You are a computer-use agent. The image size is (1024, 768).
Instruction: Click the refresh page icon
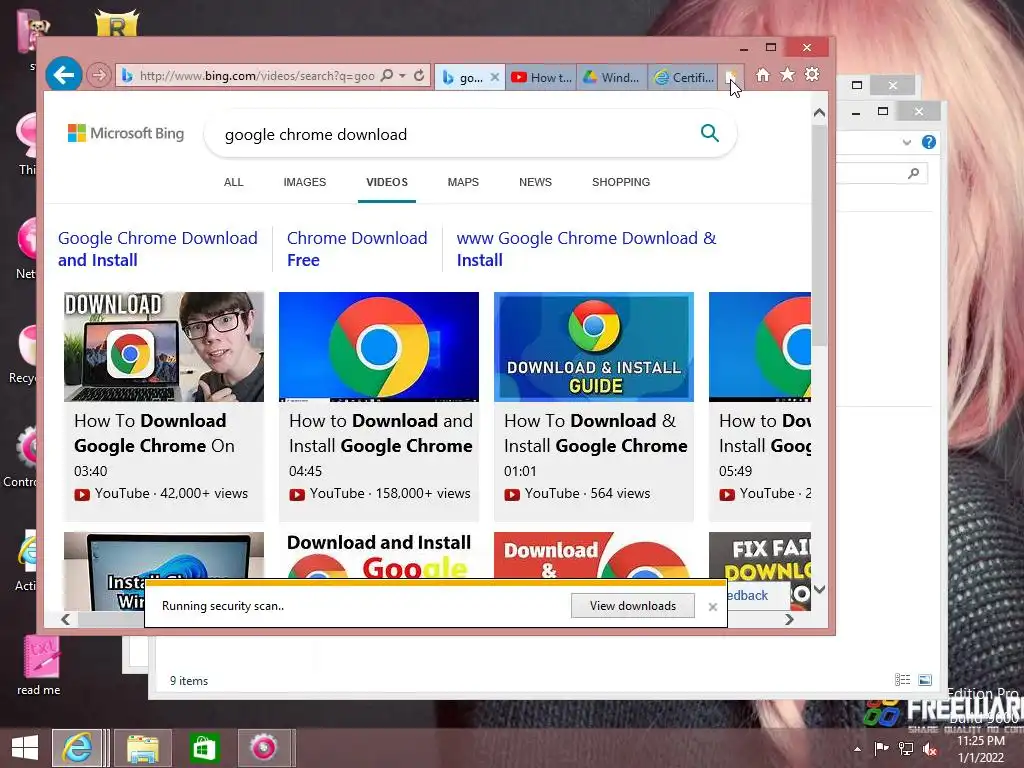419,76
